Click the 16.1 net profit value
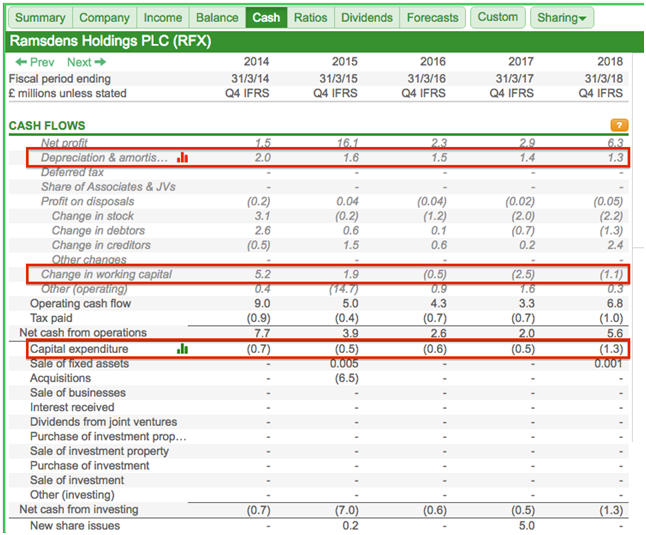 348,143
